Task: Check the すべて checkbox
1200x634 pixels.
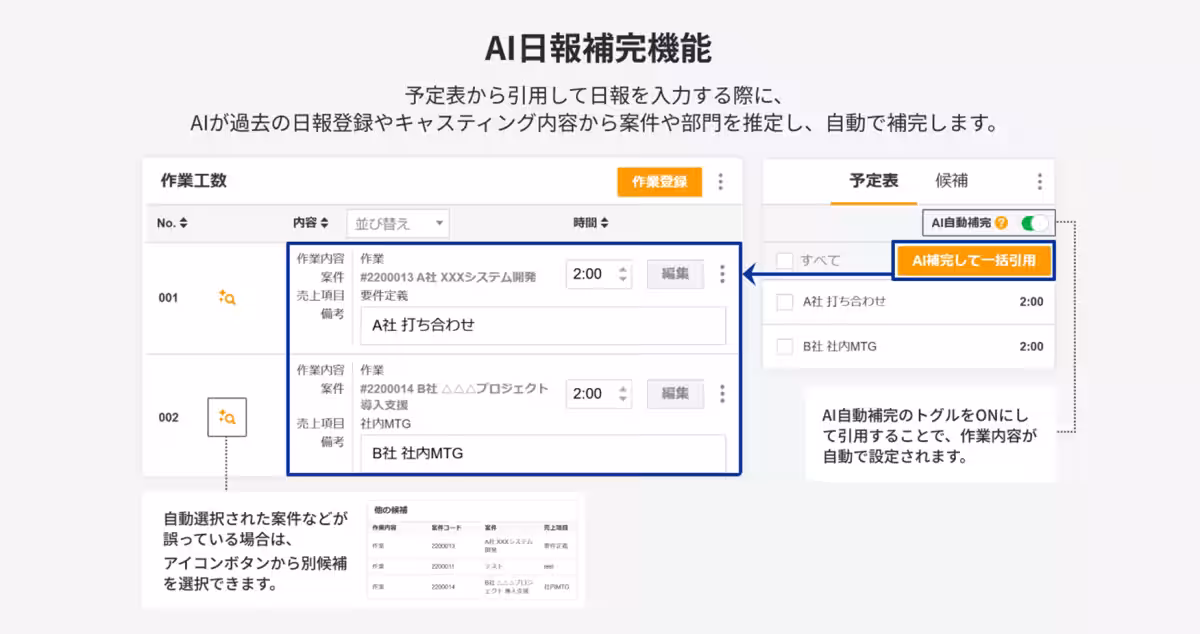Action: coord(785,259)
